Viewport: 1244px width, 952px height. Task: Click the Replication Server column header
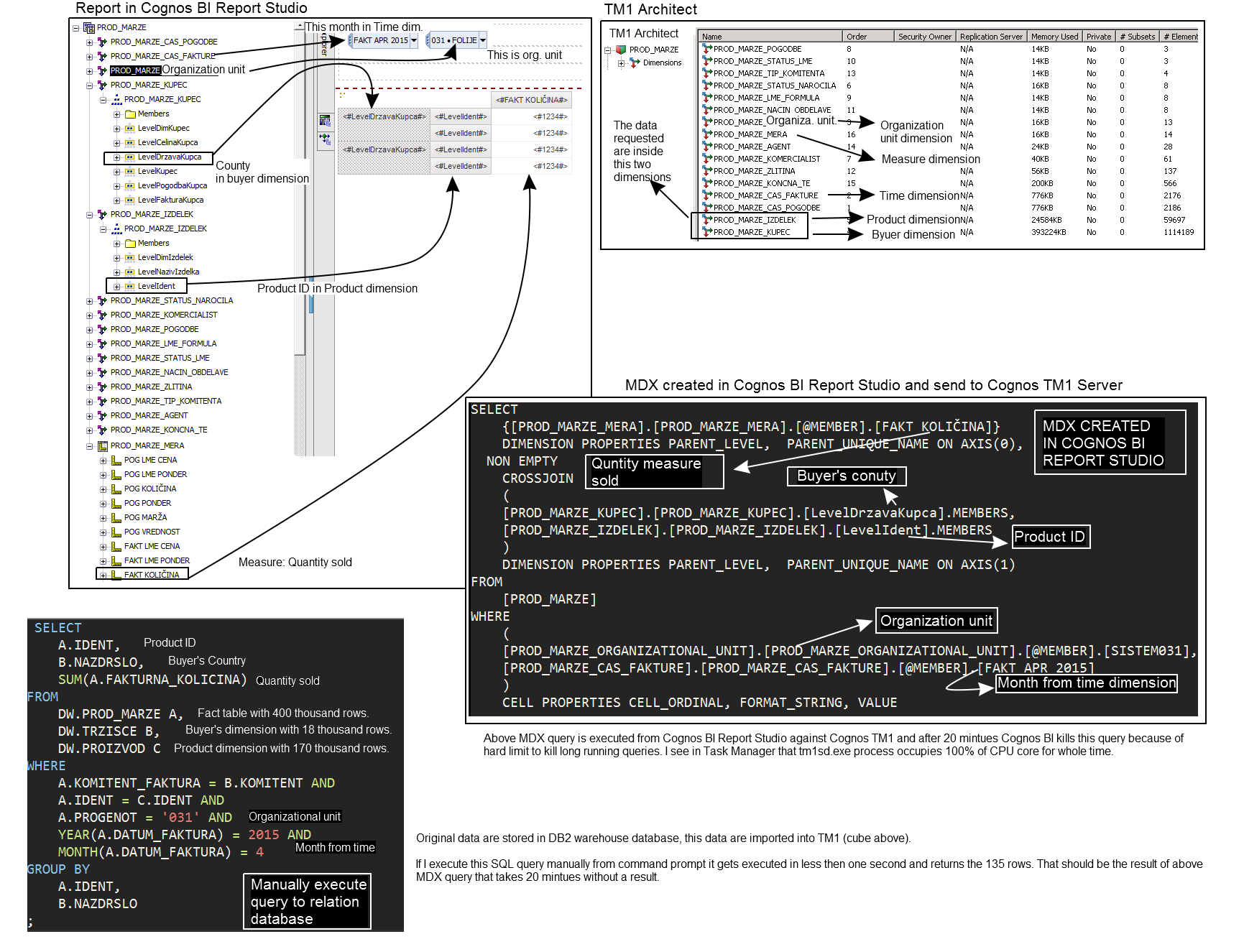pos(990,37)
